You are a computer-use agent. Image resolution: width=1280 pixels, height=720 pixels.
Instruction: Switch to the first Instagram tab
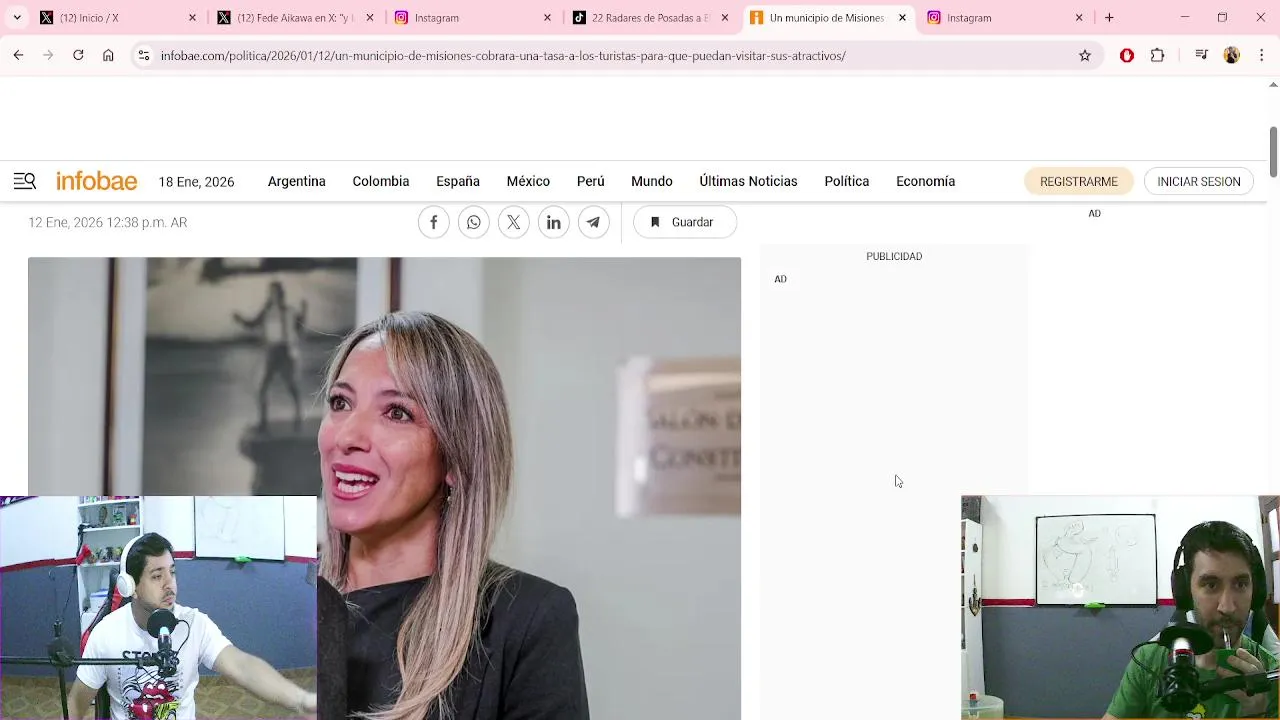pos(471,17)
